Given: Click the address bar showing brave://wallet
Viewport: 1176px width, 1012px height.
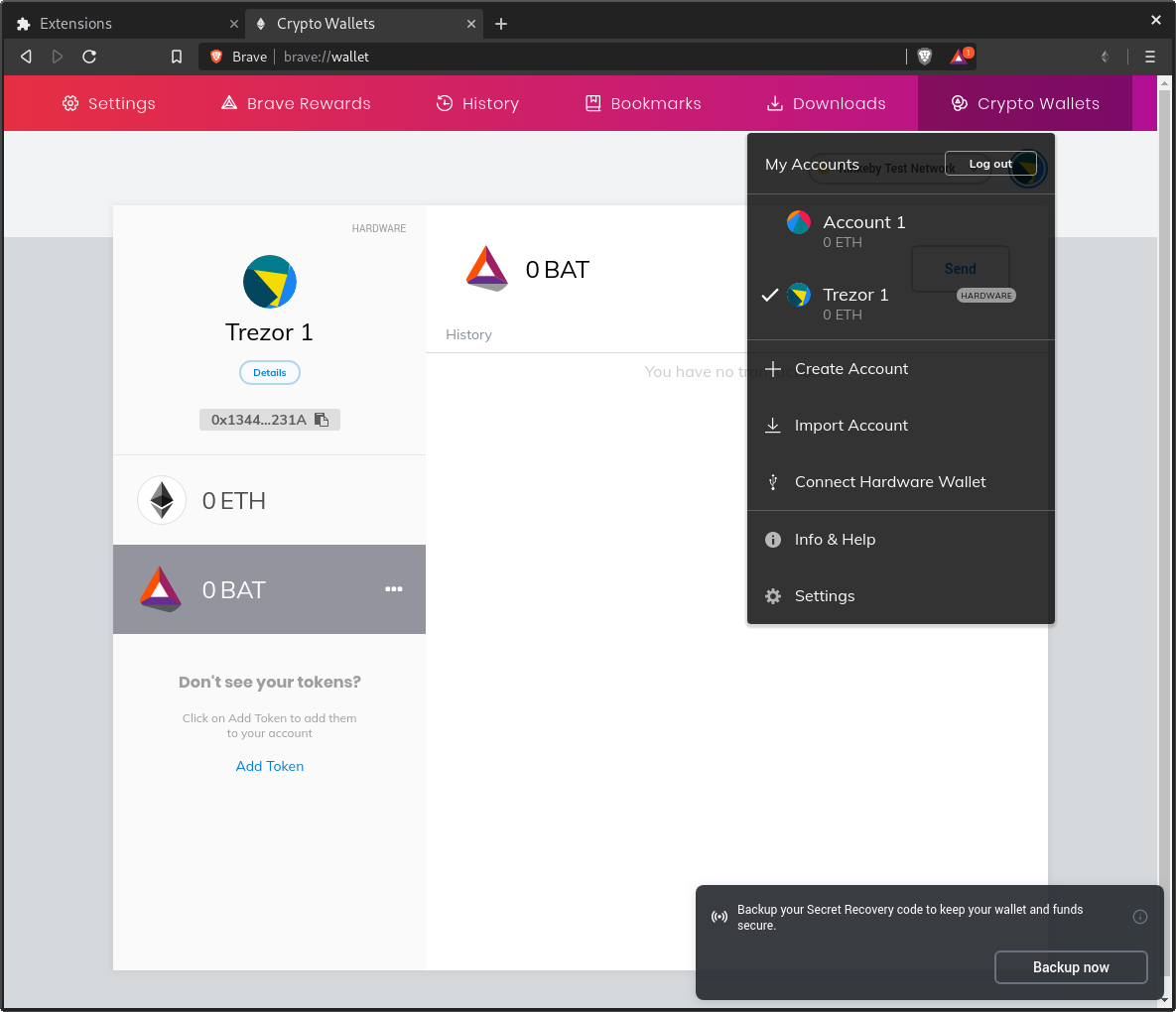Looking at the screenshot, I should click(x=551, y=57).
